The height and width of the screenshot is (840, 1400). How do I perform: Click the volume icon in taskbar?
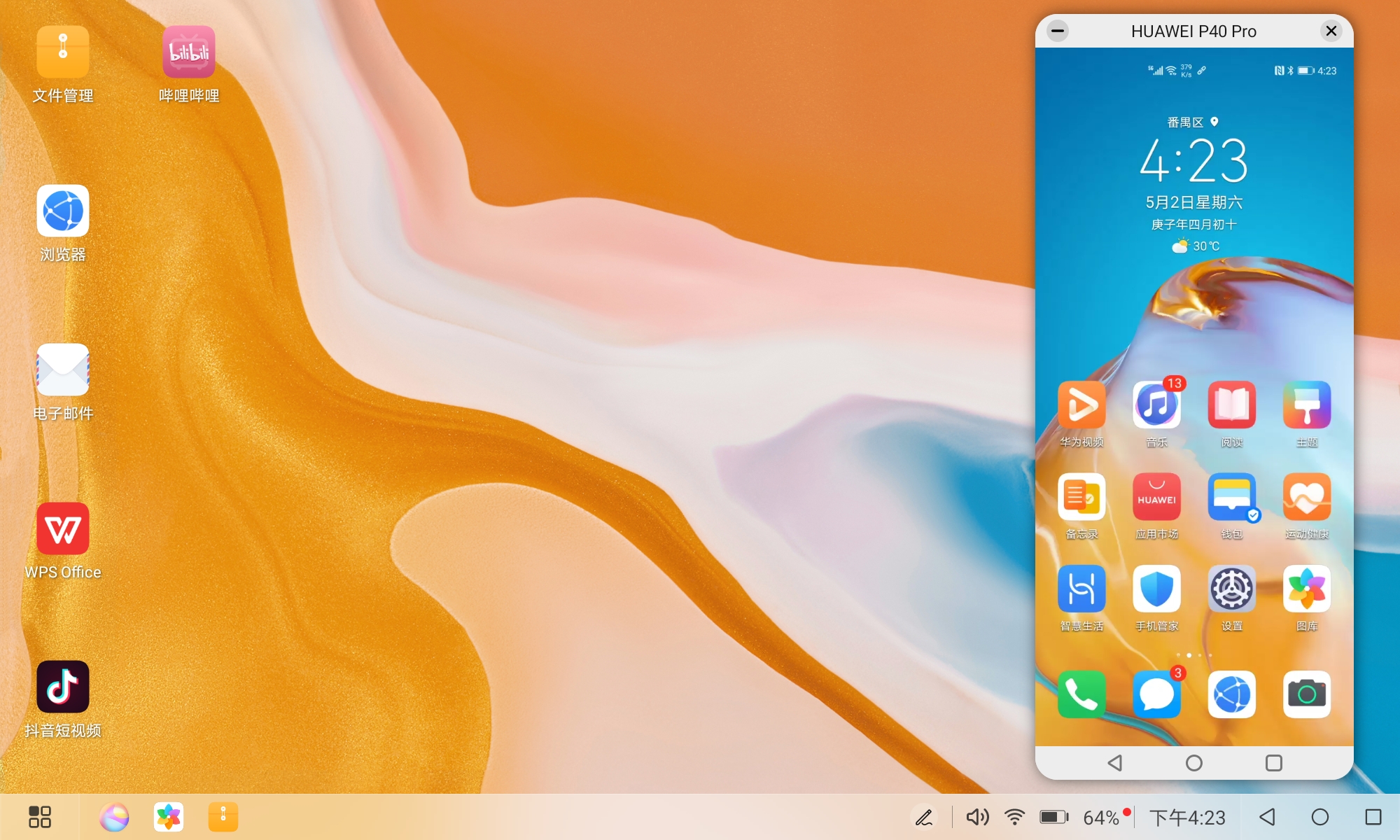(977, 817)
